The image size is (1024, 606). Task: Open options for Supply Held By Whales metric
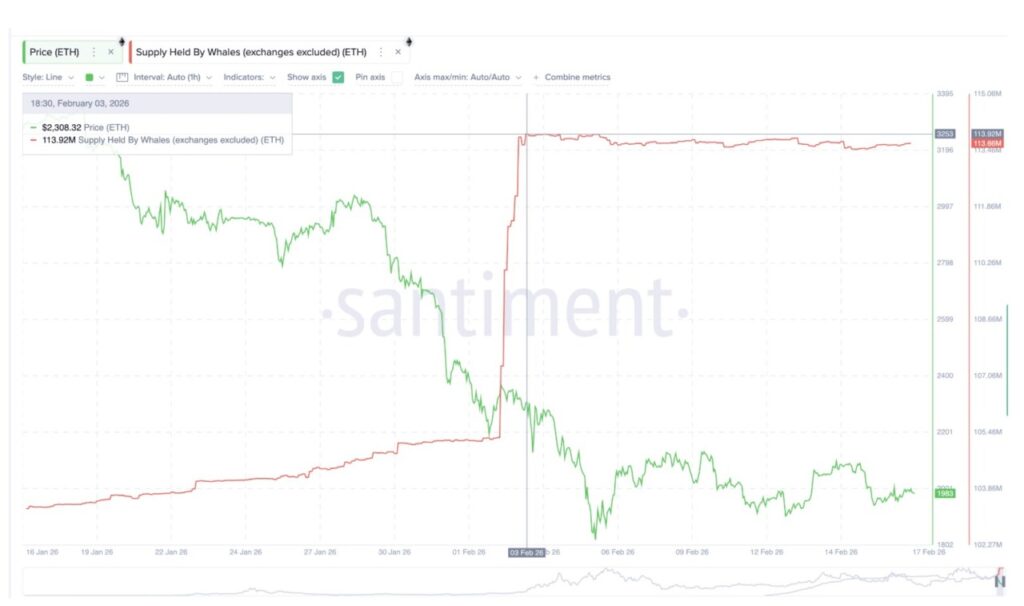[x=381, y=52]
